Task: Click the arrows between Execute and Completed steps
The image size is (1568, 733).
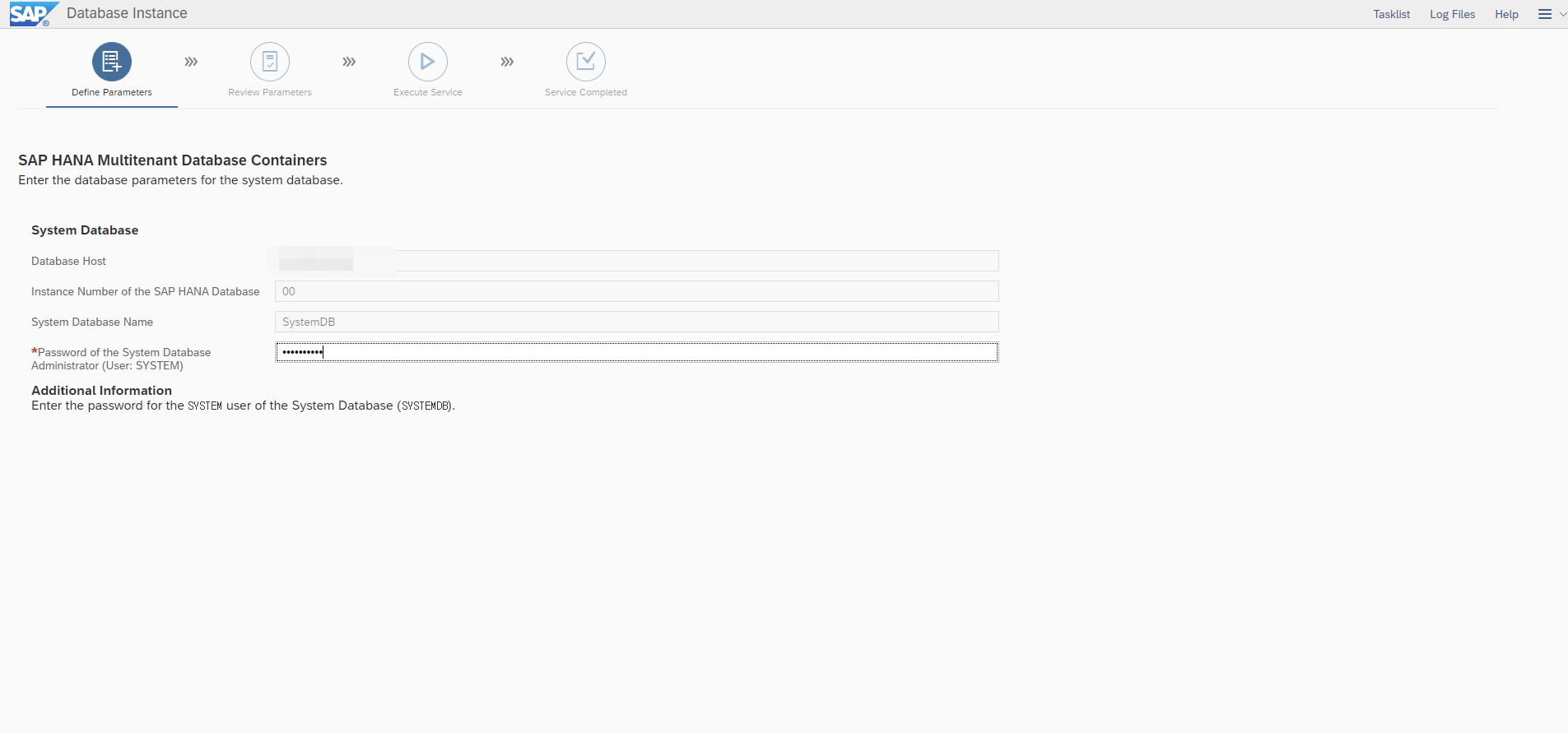Action: click(x=507, y=62)
